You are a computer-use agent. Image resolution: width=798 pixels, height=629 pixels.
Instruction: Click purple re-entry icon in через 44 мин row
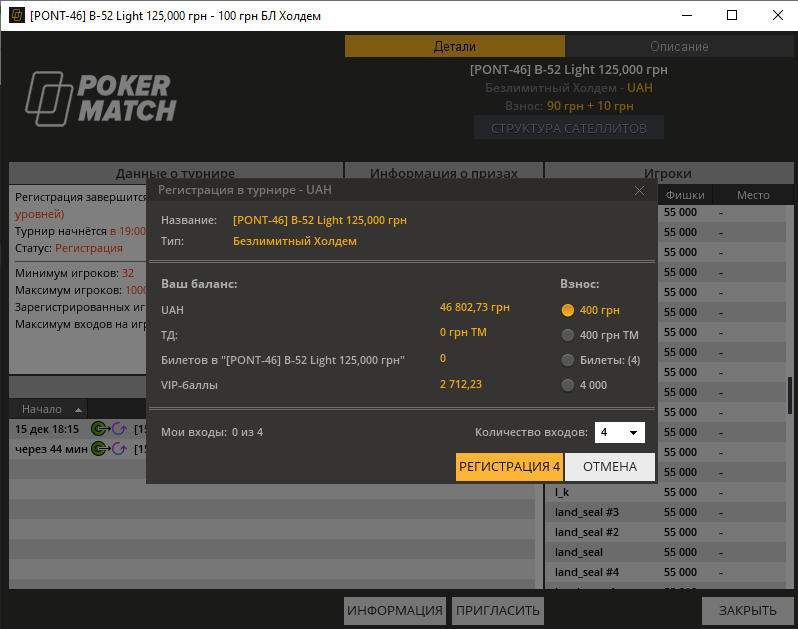[x=120, y=449]
